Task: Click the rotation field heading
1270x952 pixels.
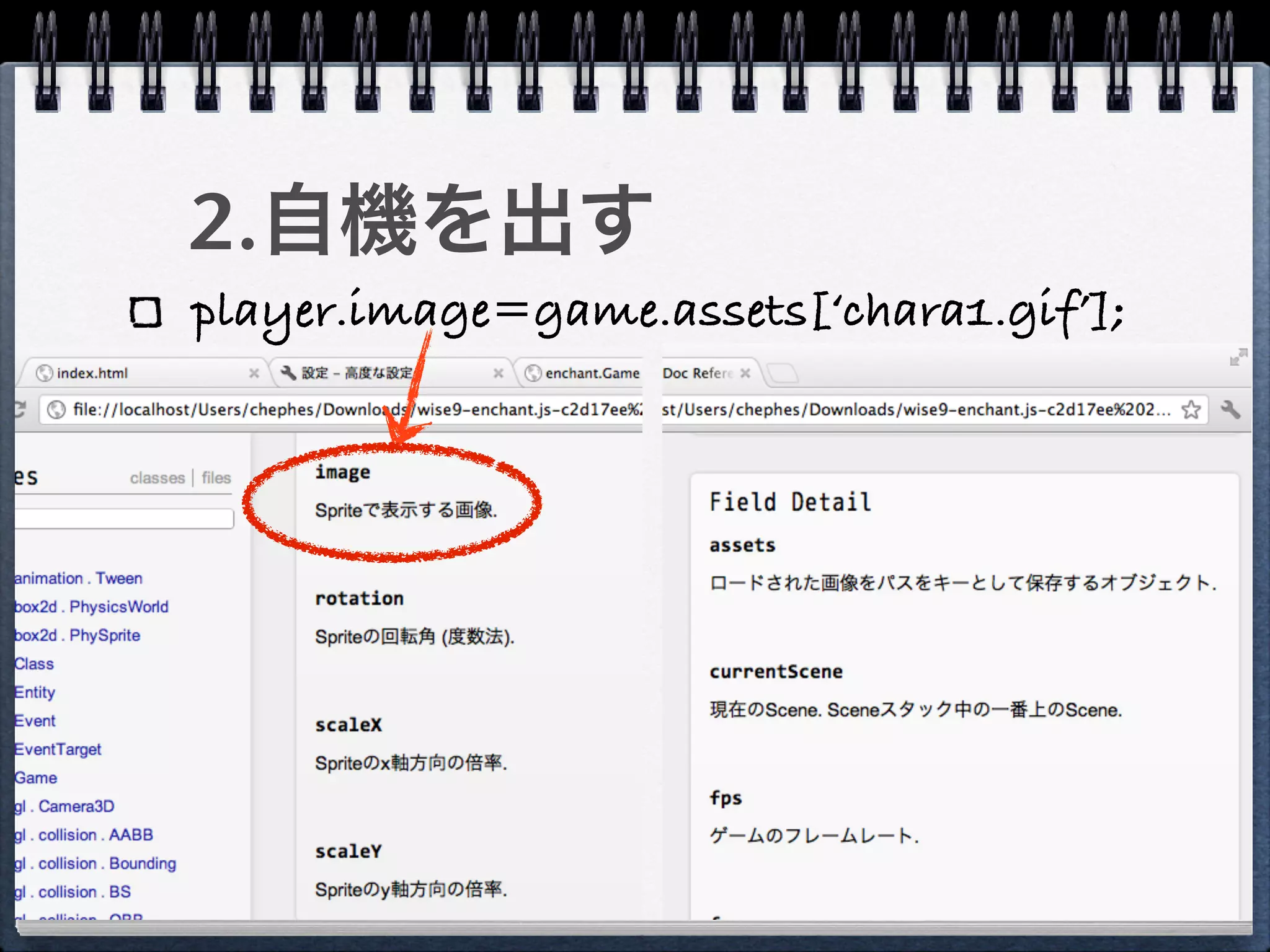Action: [359, 598]
